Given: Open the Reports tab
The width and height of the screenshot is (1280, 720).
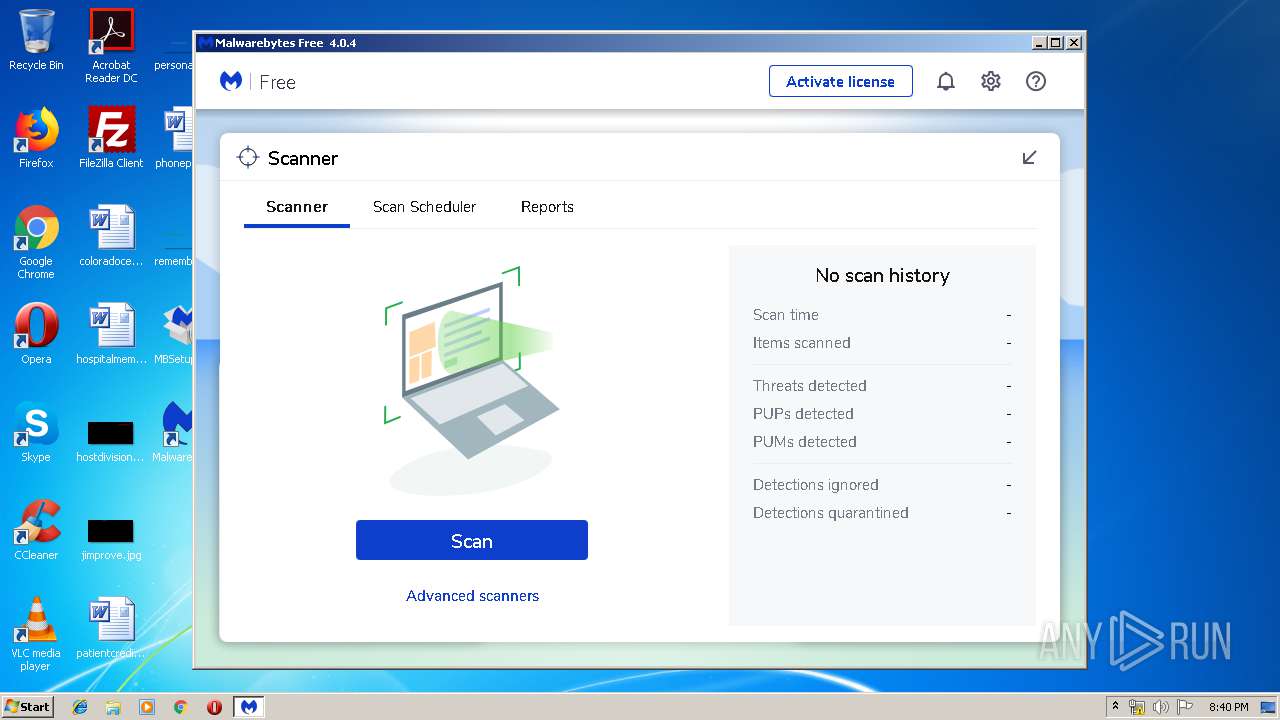Looking at the screenshot, I should point(547,207).
